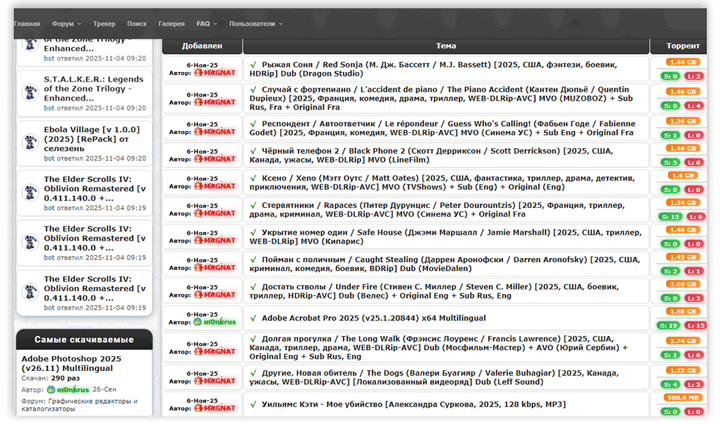Open the Adobe Acrobat Pro 2025 topic
720x424 pixels.
373,318
